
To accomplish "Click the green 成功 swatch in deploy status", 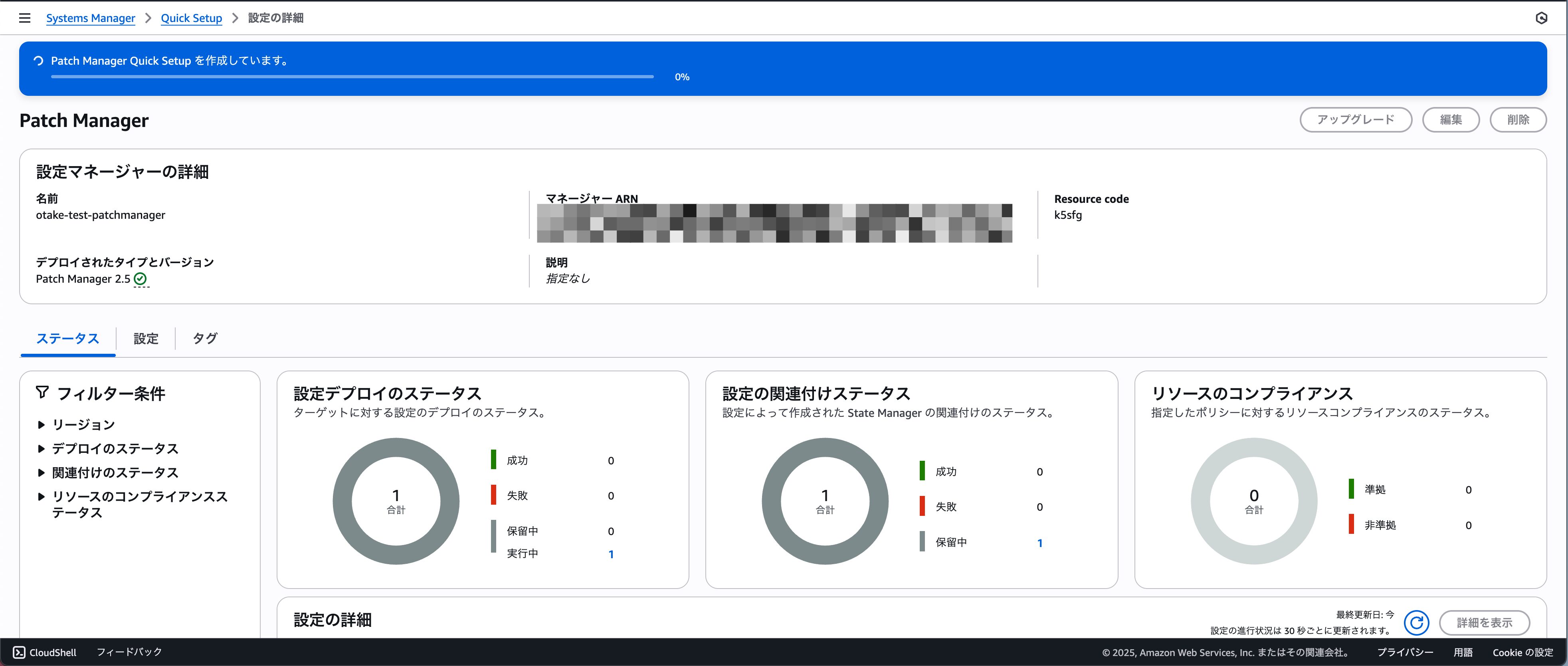I will point(494,460).
